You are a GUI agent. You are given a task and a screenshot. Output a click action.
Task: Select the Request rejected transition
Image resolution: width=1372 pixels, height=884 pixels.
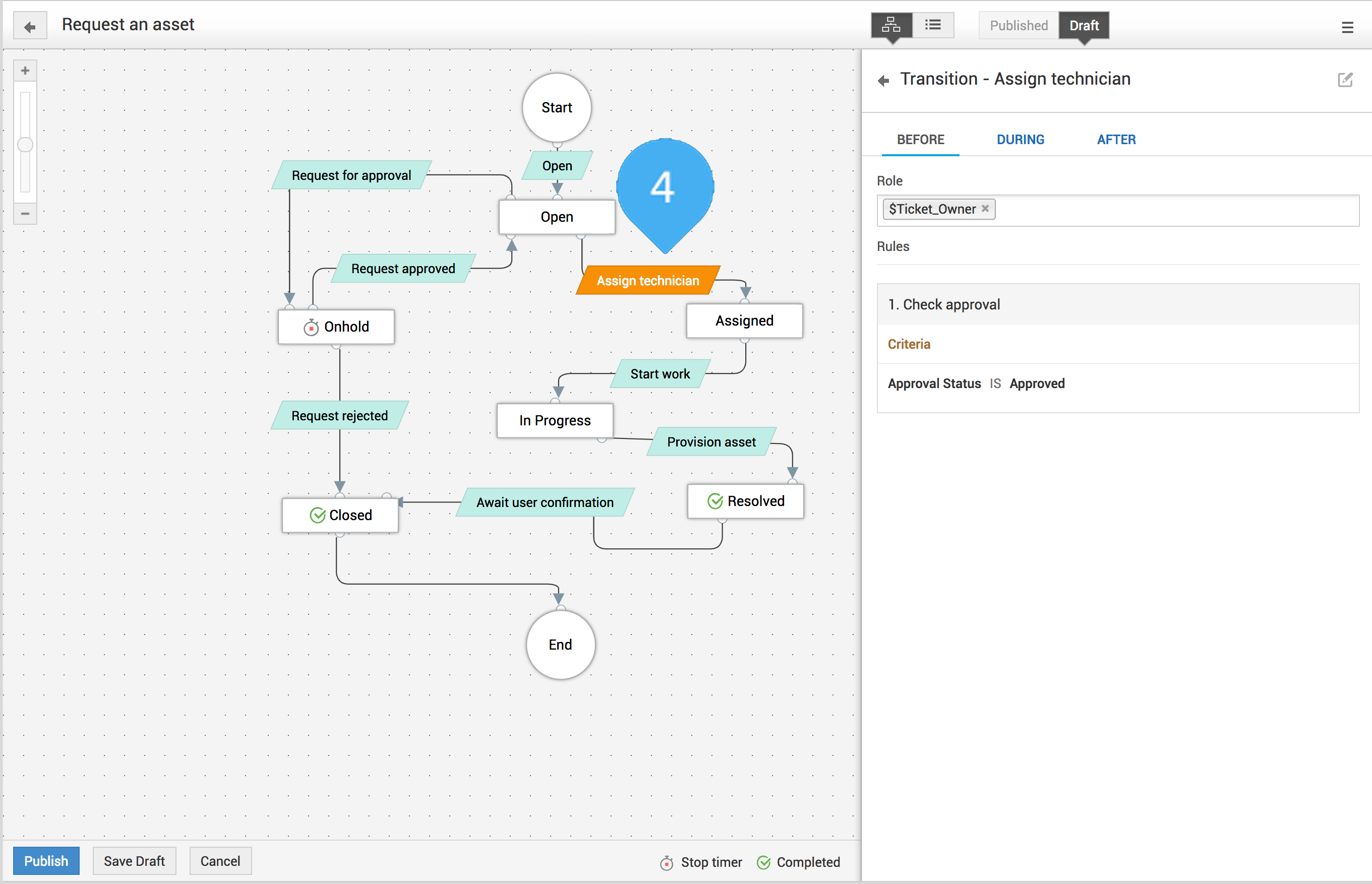(339, 416)
